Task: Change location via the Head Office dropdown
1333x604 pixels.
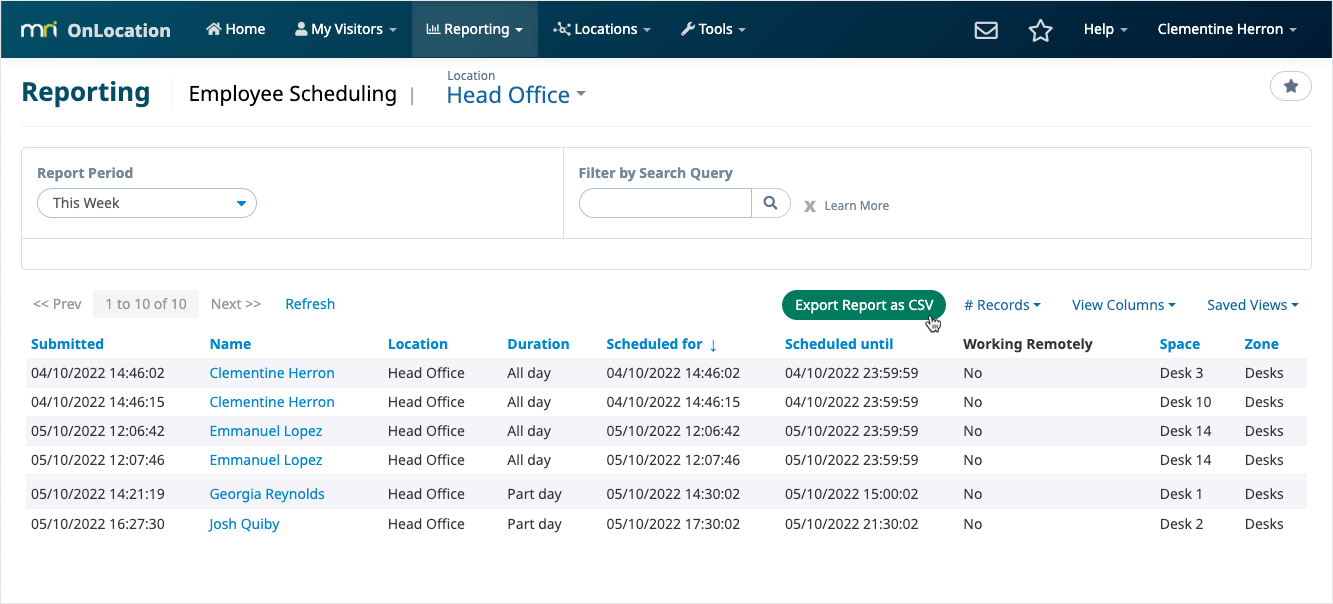Action: pos(516,95)
